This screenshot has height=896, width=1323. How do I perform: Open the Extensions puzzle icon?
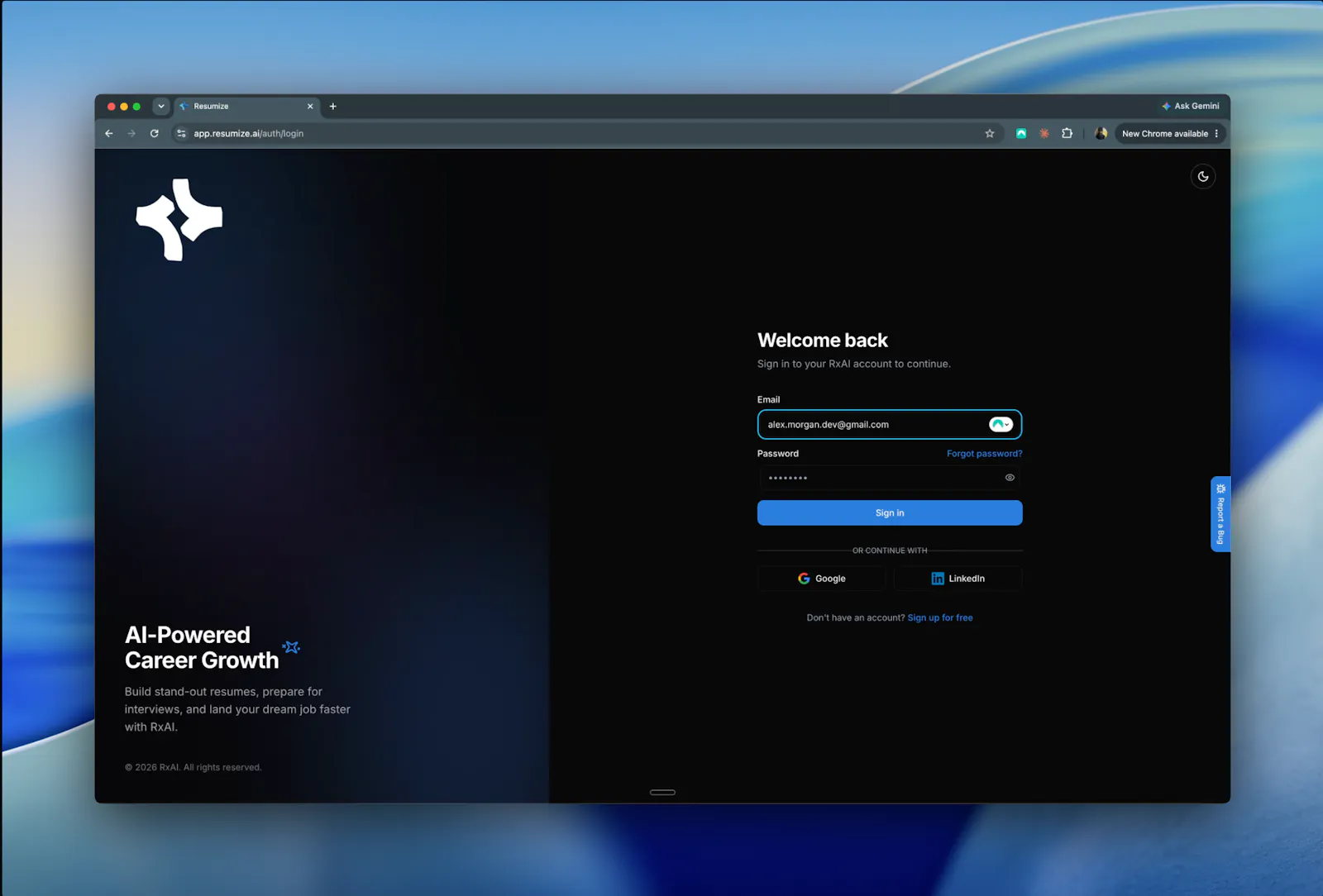click(x=1067, y=133)
